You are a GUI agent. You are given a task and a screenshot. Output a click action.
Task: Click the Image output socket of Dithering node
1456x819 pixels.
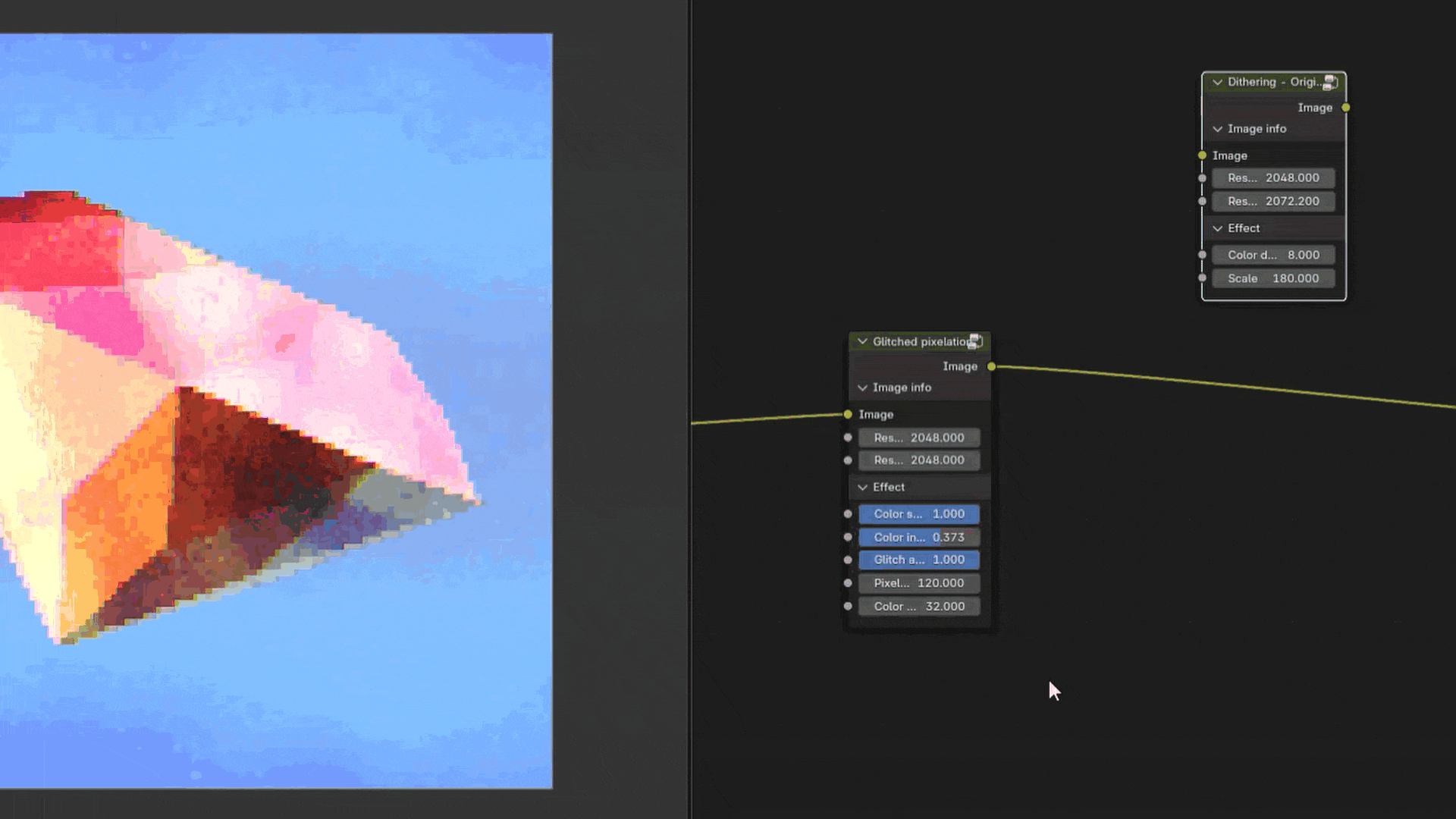(1346, 108)
